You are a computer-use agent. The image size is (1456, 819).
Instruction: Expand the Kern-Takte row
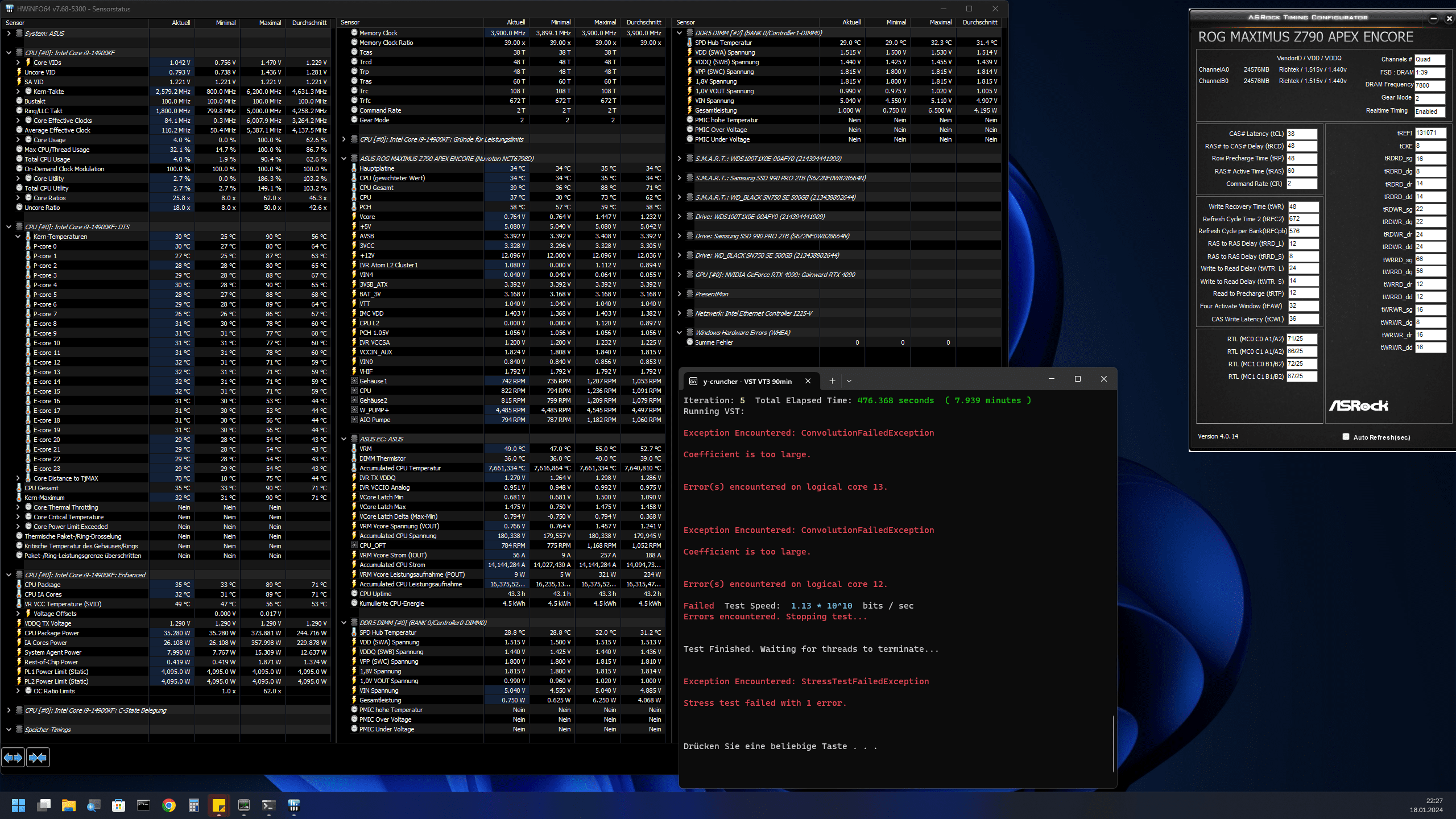(18, 92)
